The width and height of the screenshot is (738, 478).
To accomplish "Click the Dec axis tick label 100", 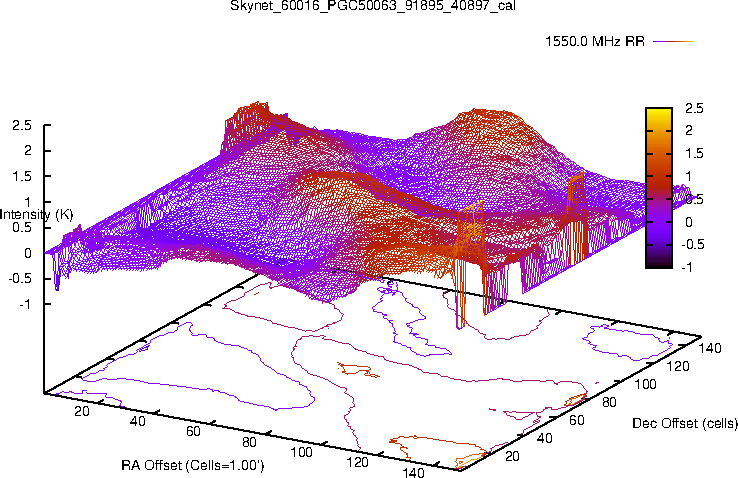I will 645,384.
